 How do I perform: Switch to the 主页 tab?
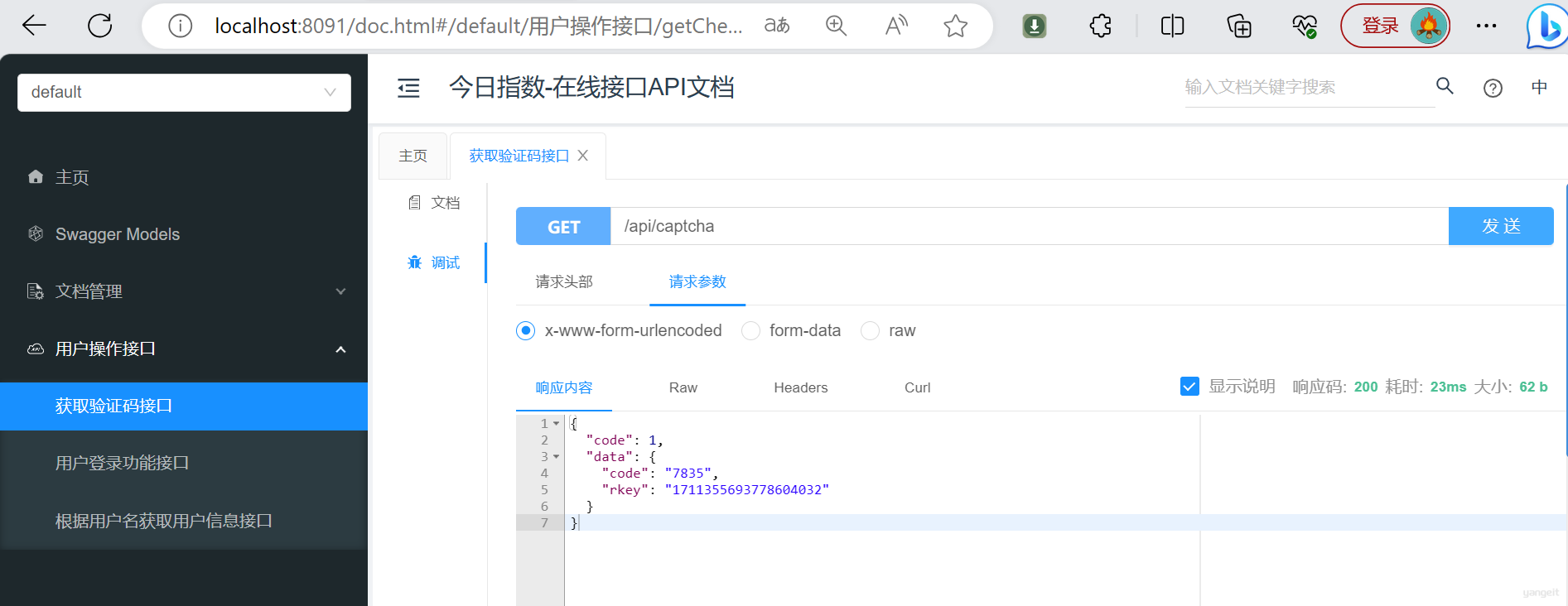(x=413, y=156)
